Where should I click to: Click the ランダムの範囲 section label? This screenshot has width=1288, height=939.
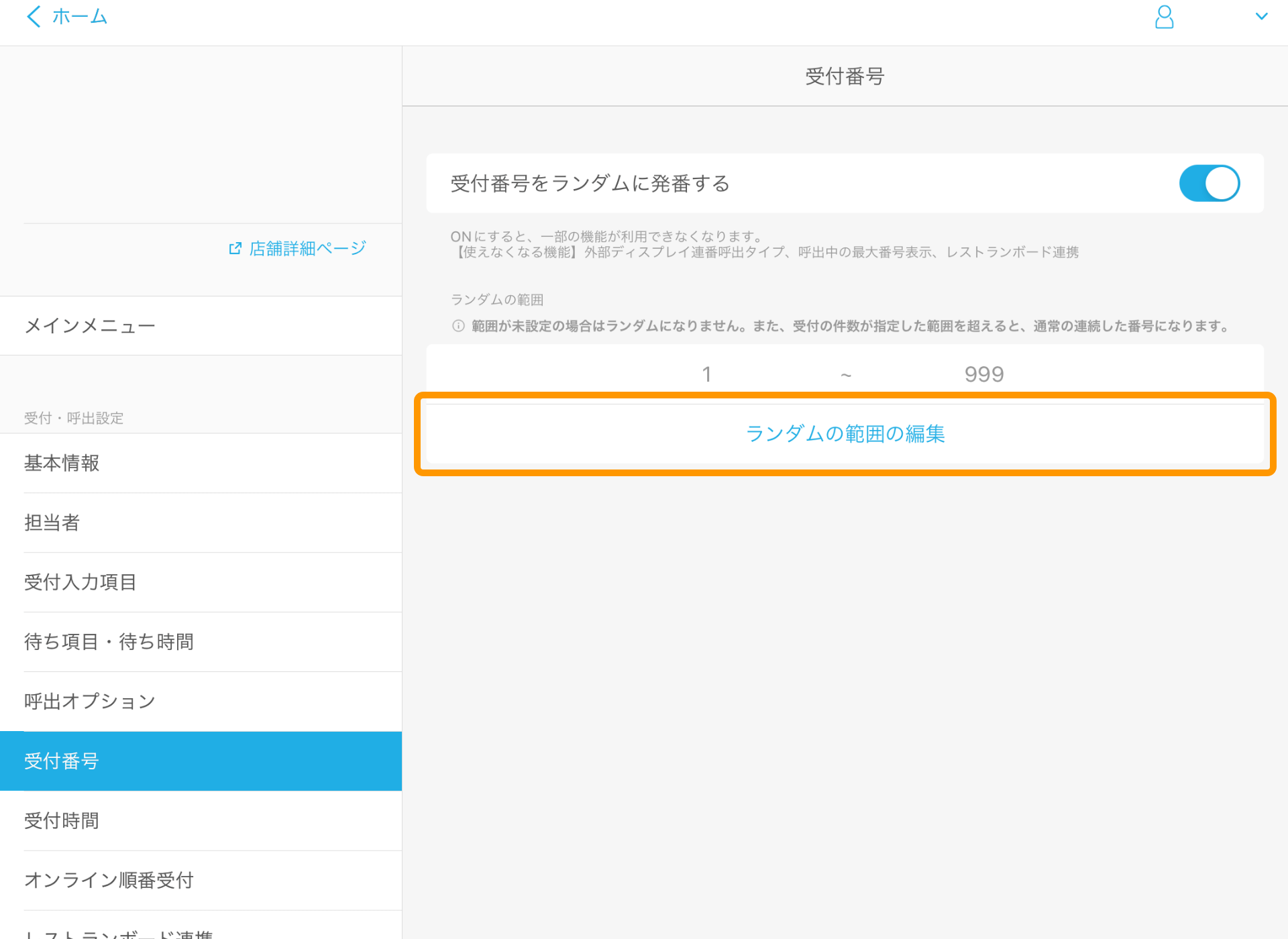(497, 300)
